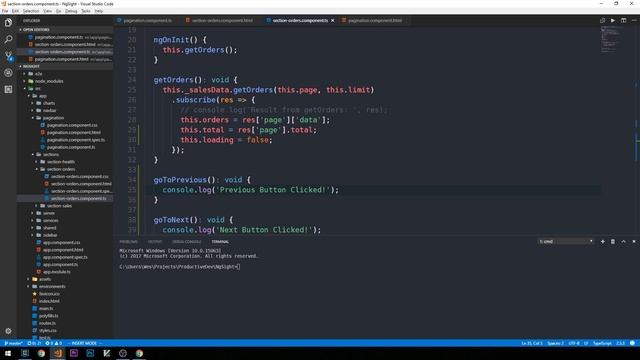This screenshot has width=640, height=360.
Task: Open styles.css in explorer
Action: click(x=48, y=331)
